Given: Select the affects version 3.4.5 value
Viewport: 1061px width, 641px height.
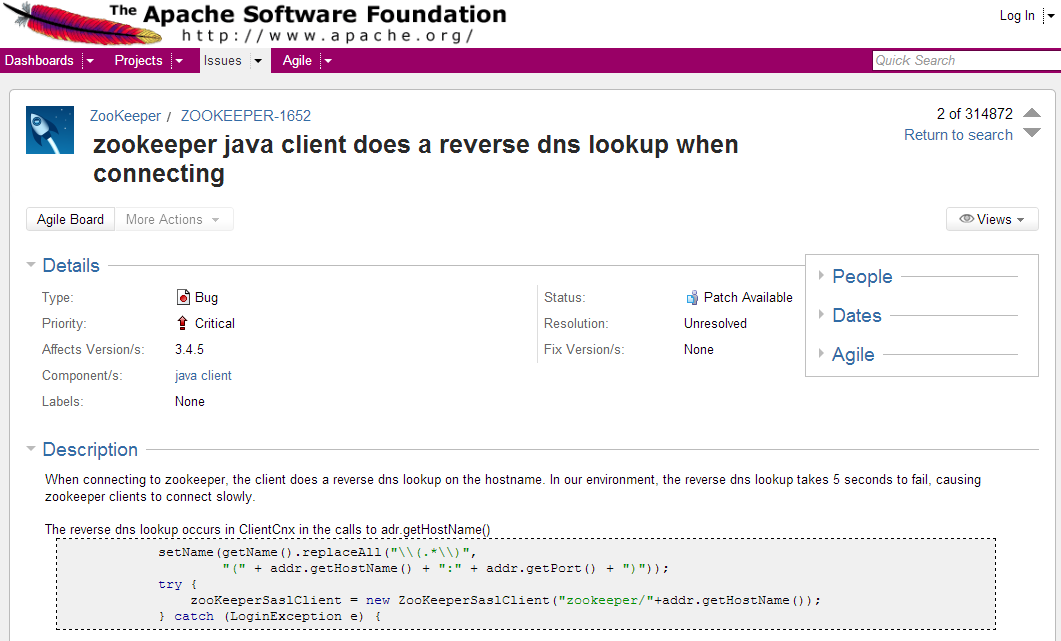Looking at the screenshot, I should coord(189,349).
